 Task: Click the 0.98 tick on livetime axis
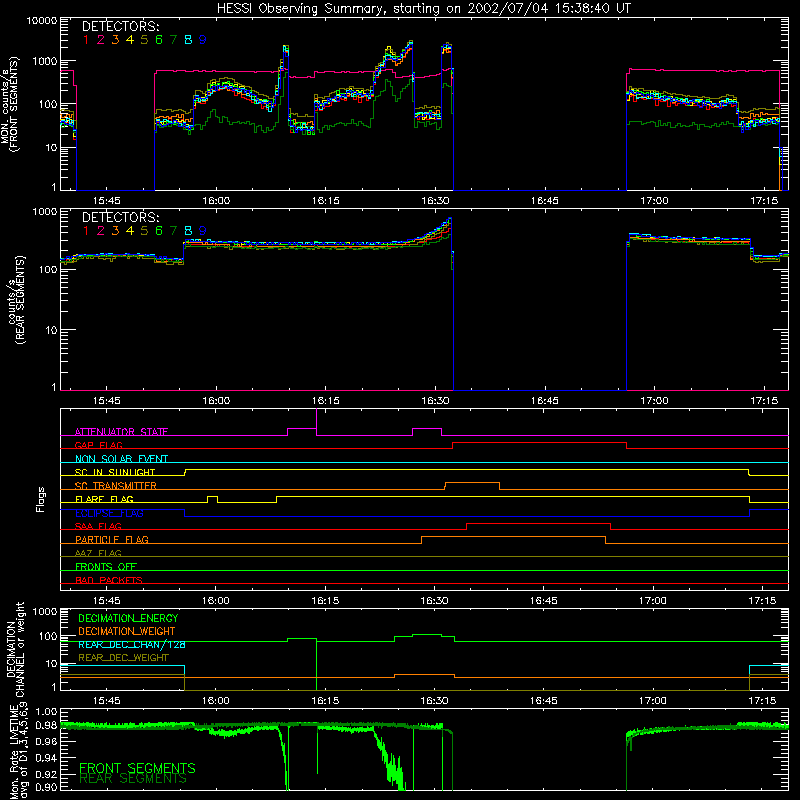pyautogui.click(x=46, y=725)
